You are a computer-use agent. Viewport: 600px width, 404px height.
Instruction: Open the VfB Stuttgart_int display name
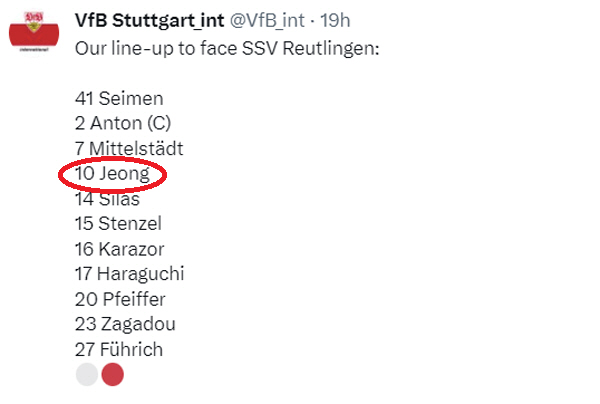[149, 20]
